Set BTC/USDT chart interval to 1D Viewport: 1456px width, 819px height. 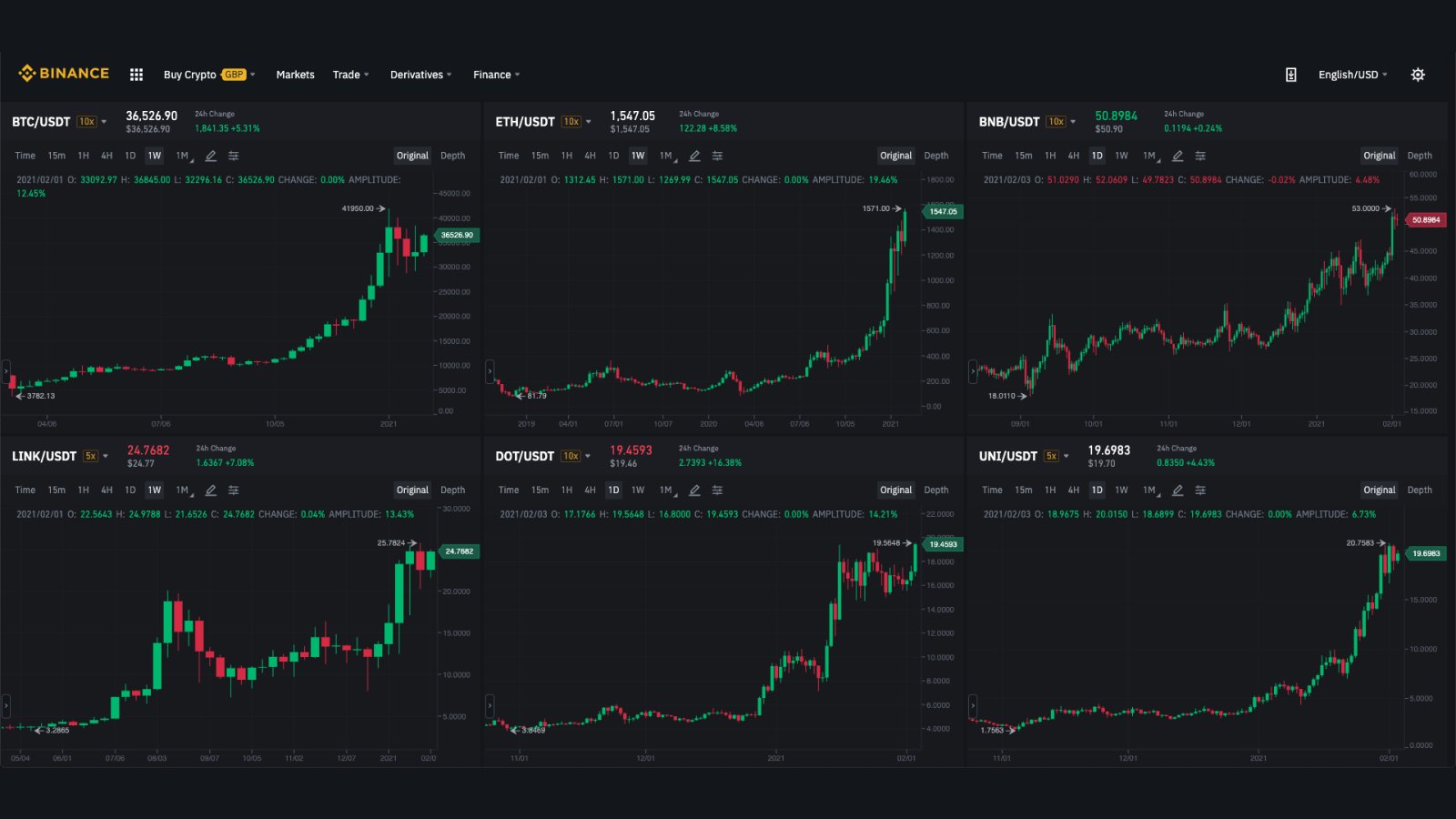tap(130, 156)
